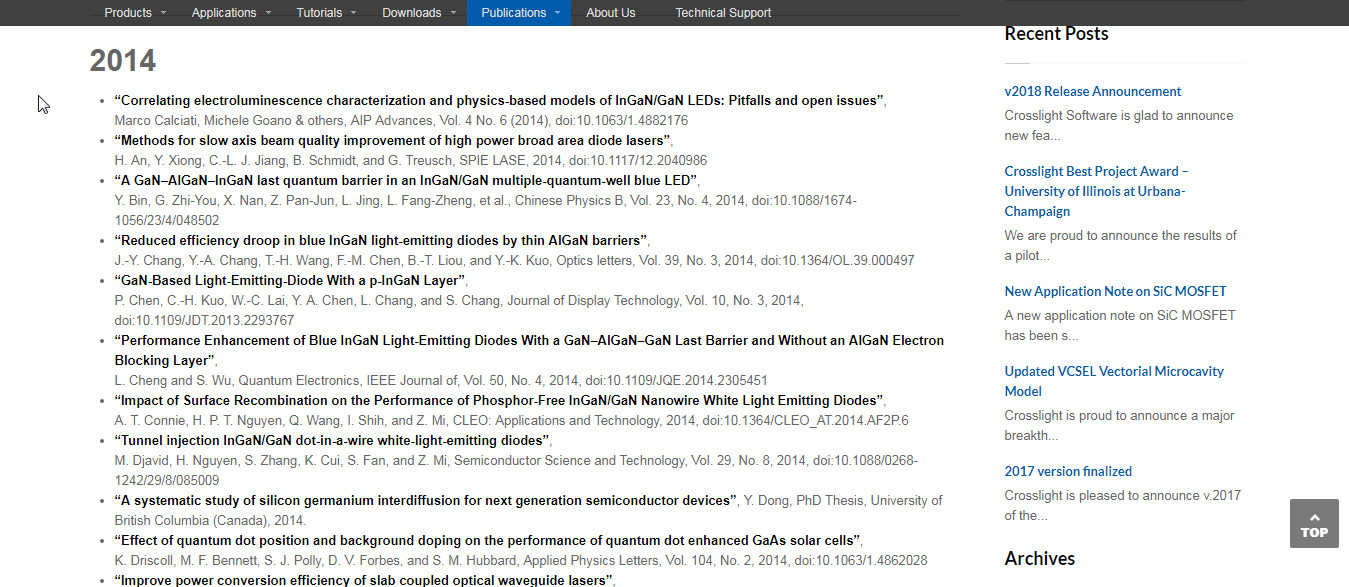Viewport: 1349px width, 587px height.
Task: Read the New Application Note on SiC MOSFET
Action: [x=1115, y=291]
